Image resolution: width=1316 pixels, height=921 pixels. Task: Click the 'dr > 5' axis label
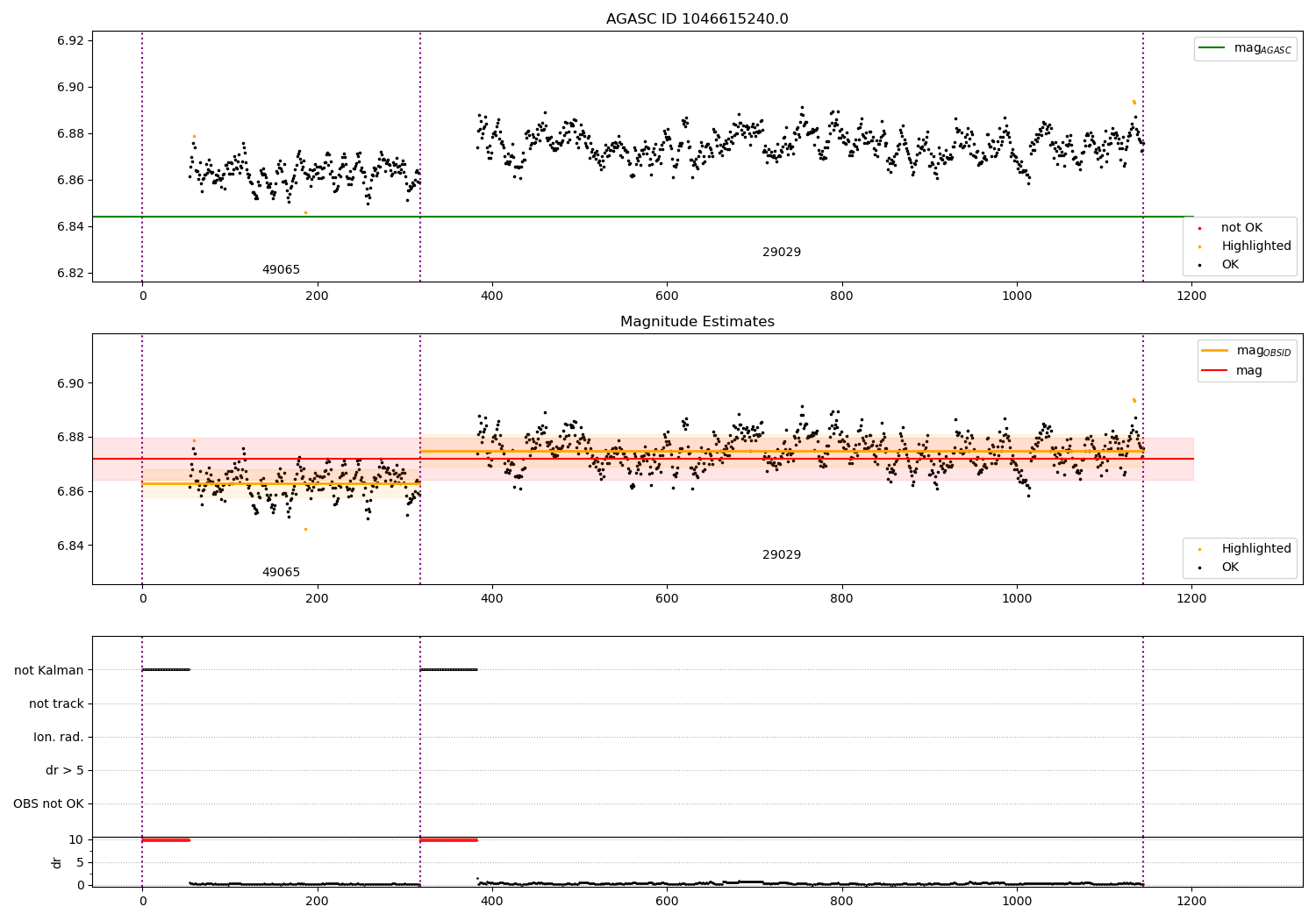click(x=65, y=770)
